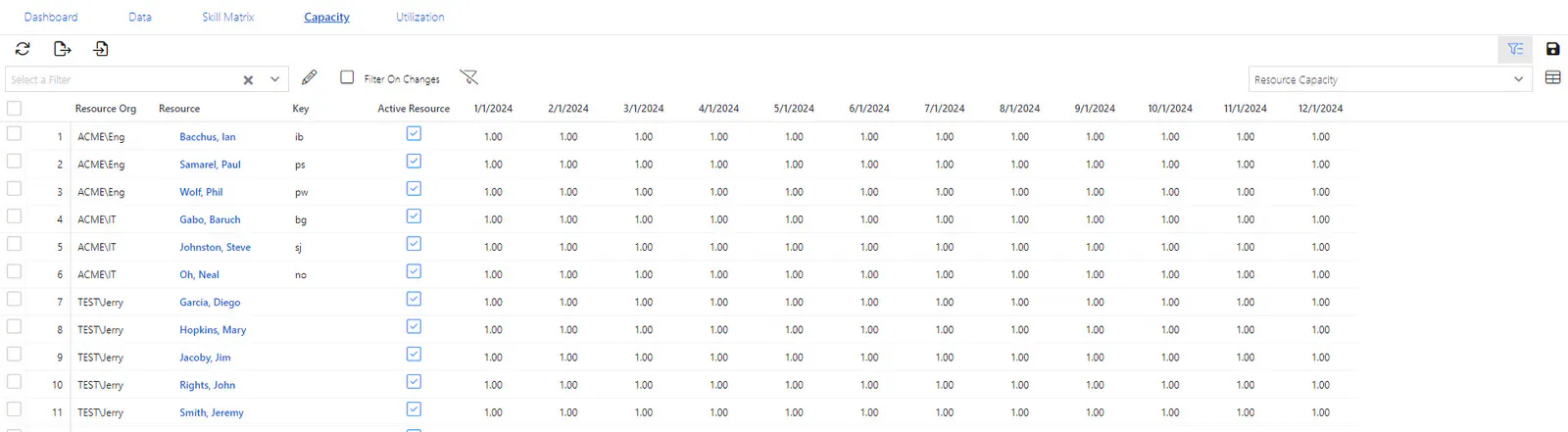Screen dimensions: 1568x432
Task: Click the import file icon
Action: point(101,49)
